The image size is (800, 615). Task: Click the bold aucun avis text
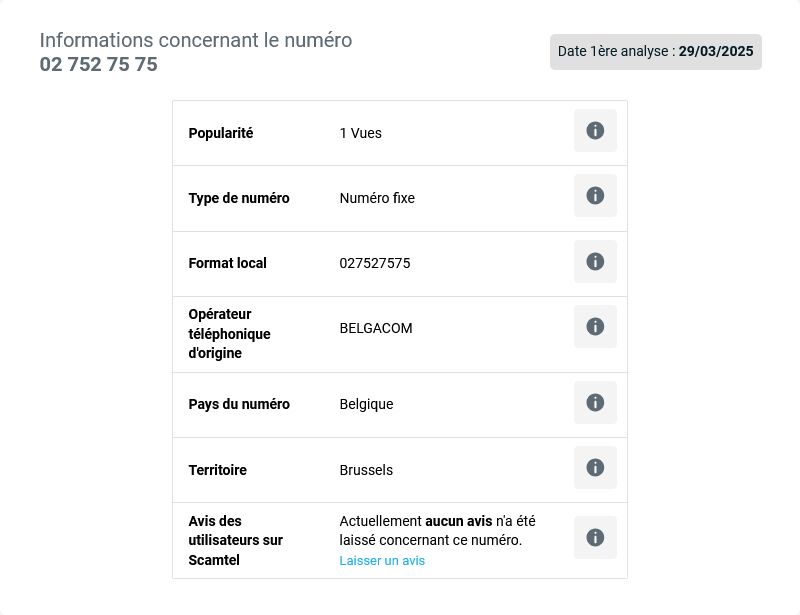coord(459,521)
